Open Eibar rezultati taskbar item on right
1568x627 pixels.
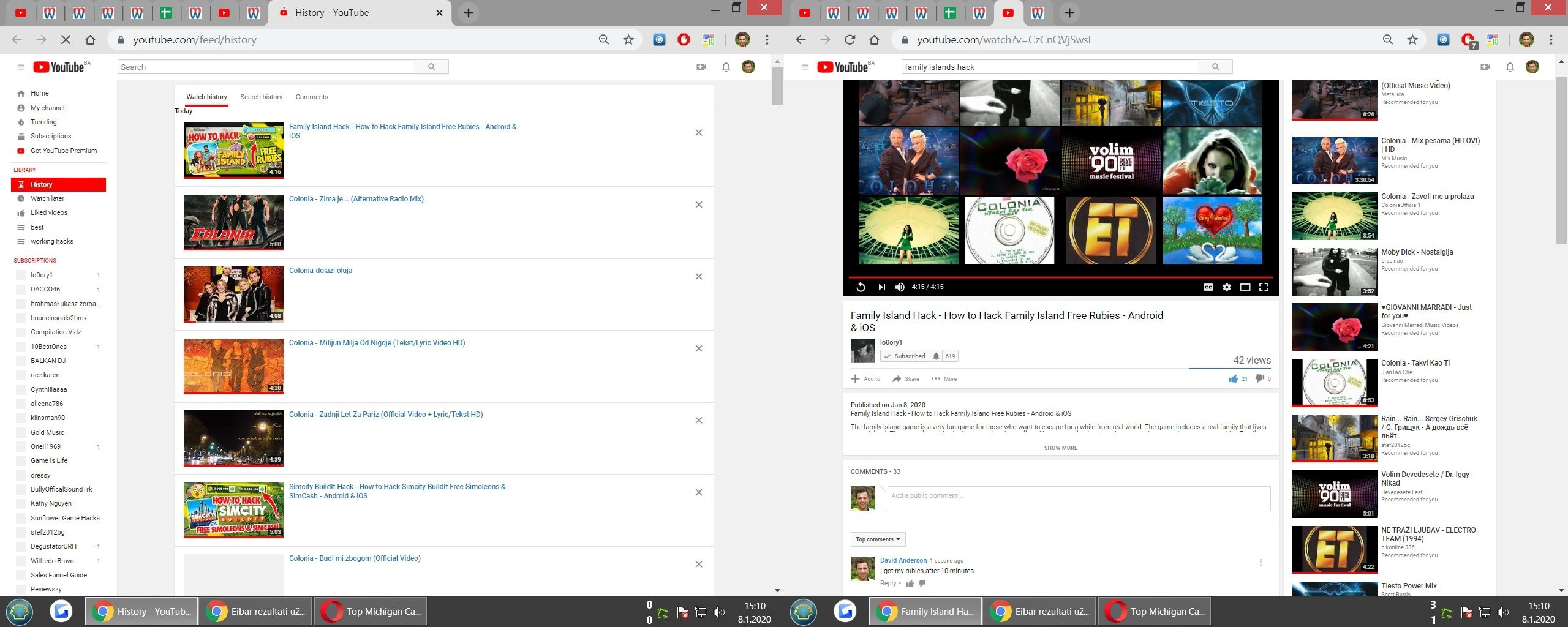[x=1041, y=611]
